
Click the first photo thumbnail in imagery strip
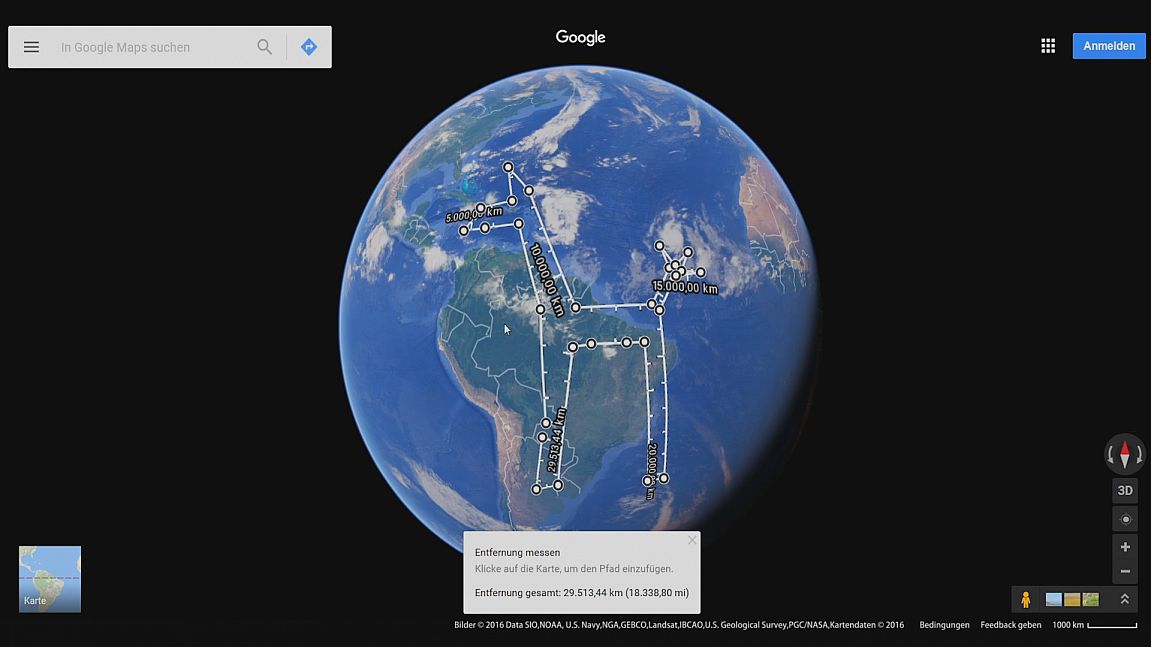coord(1054,600)
